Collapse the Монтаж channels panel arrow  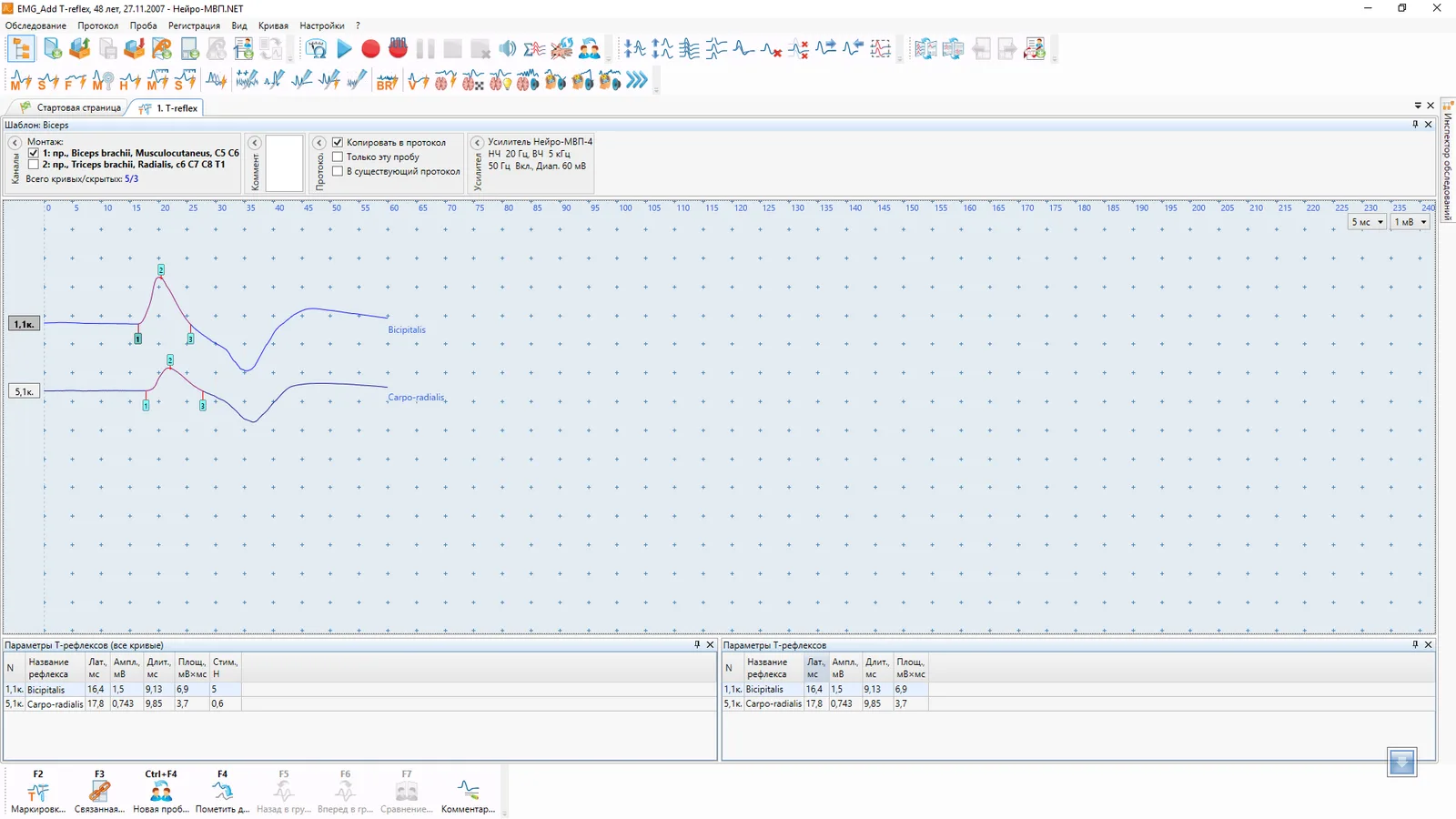pos(15,143)
